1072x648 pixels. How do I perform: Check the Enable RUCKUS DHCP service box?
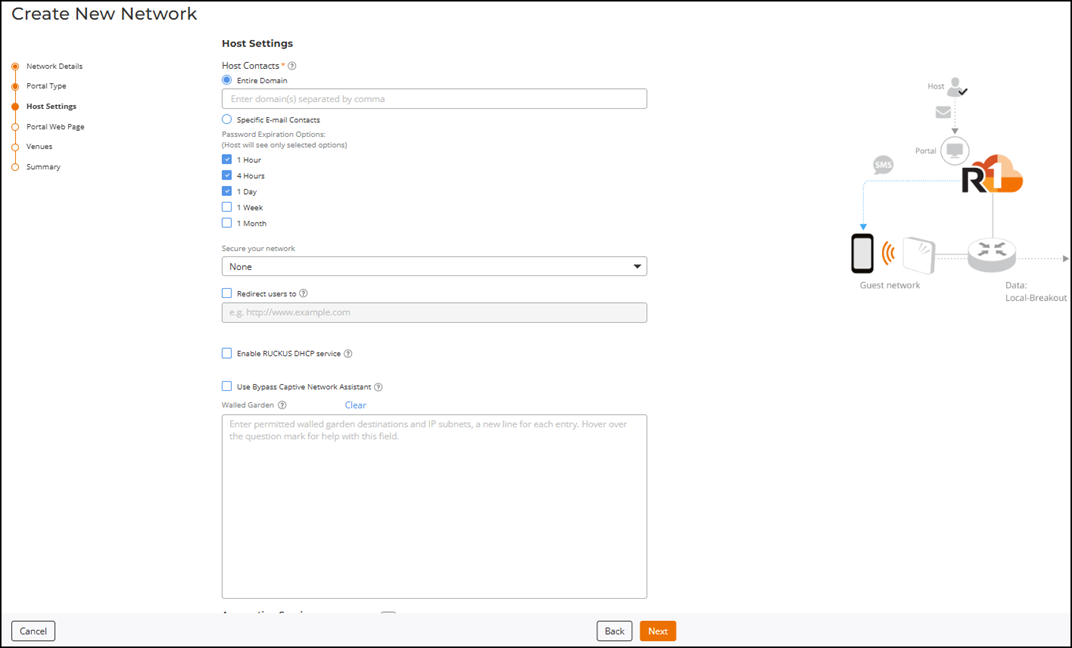click(227, 354)
